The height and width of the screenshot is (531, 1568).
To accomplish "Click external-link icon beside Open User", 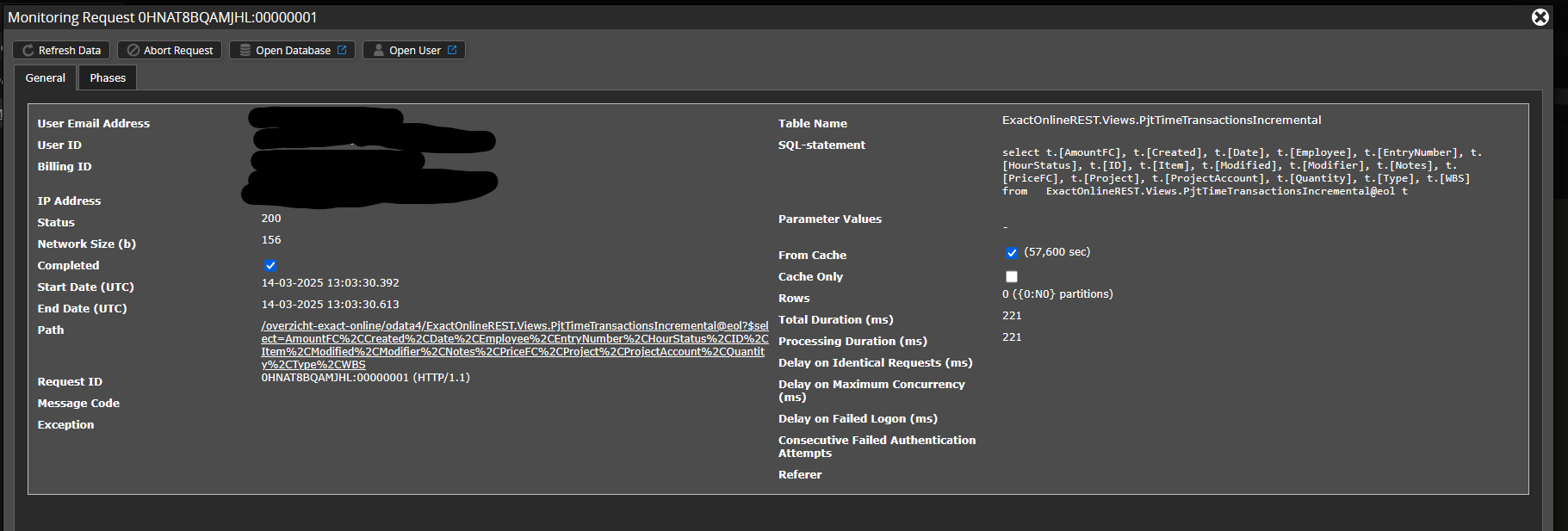I will click(x=452, y=51).
